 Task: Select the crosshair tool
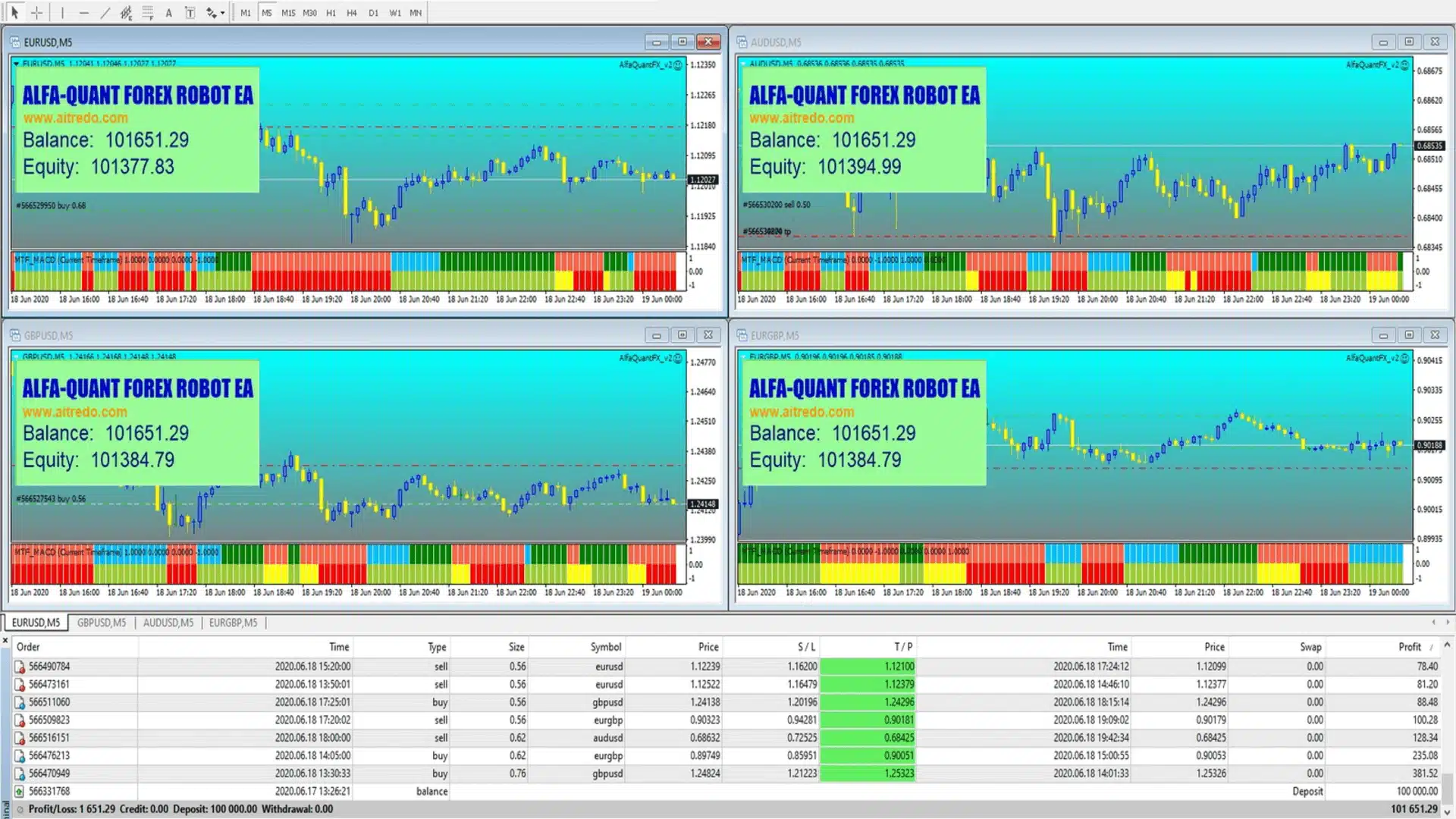(36, 12)
